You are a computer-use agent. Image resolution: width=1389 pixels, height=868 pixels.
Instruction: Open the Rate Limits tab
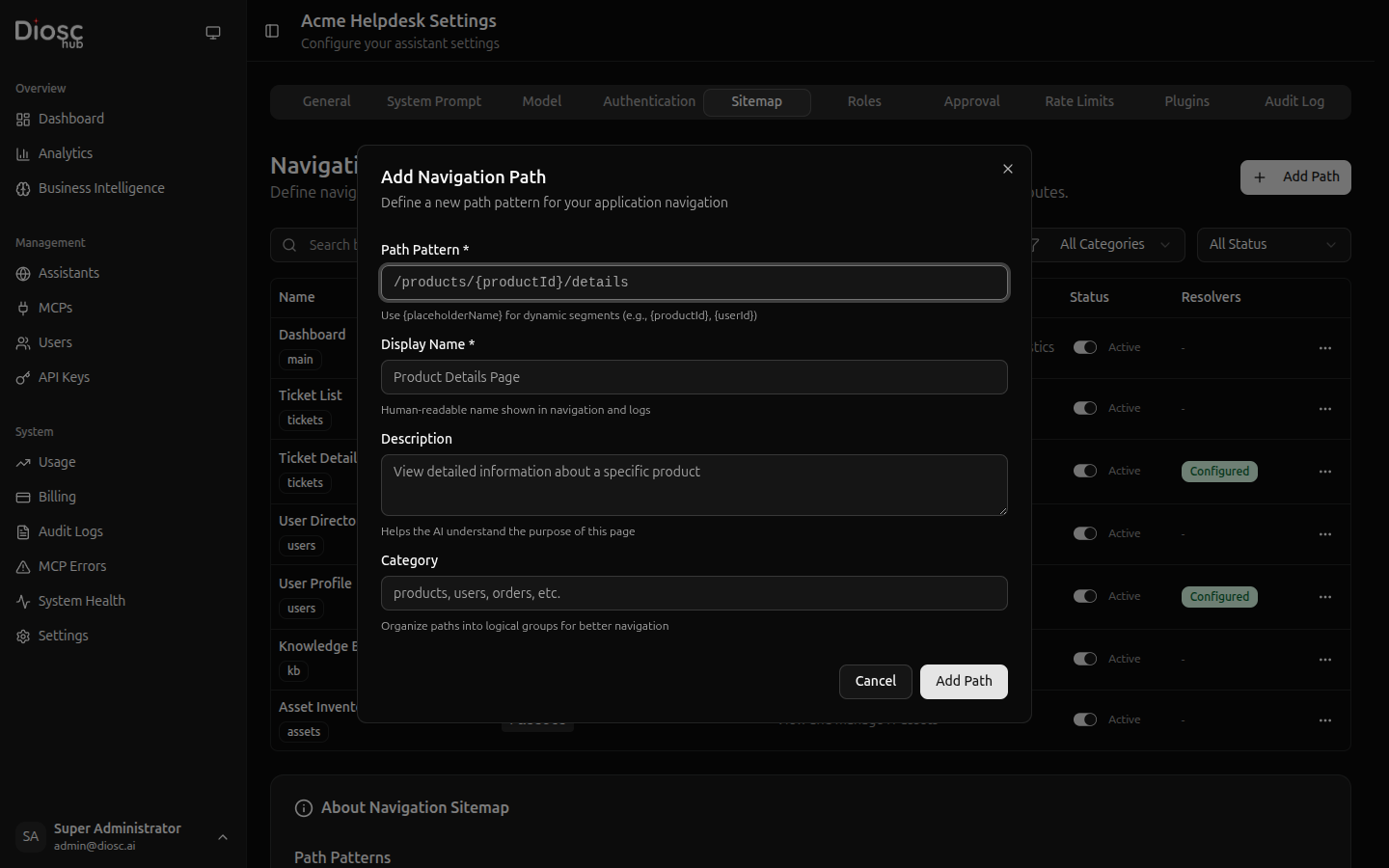tap(1078, 101)
